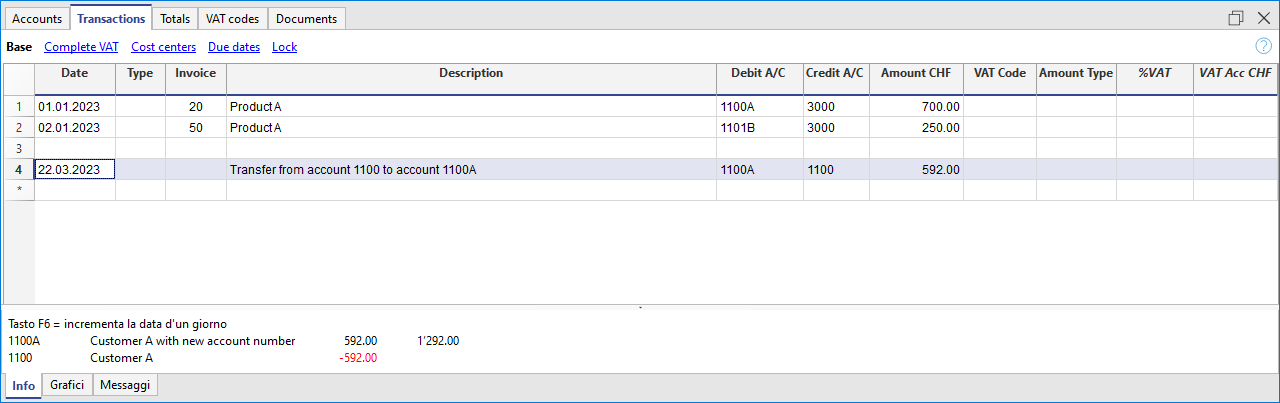Open the Messaggi bottom tab

click(125, 385)
